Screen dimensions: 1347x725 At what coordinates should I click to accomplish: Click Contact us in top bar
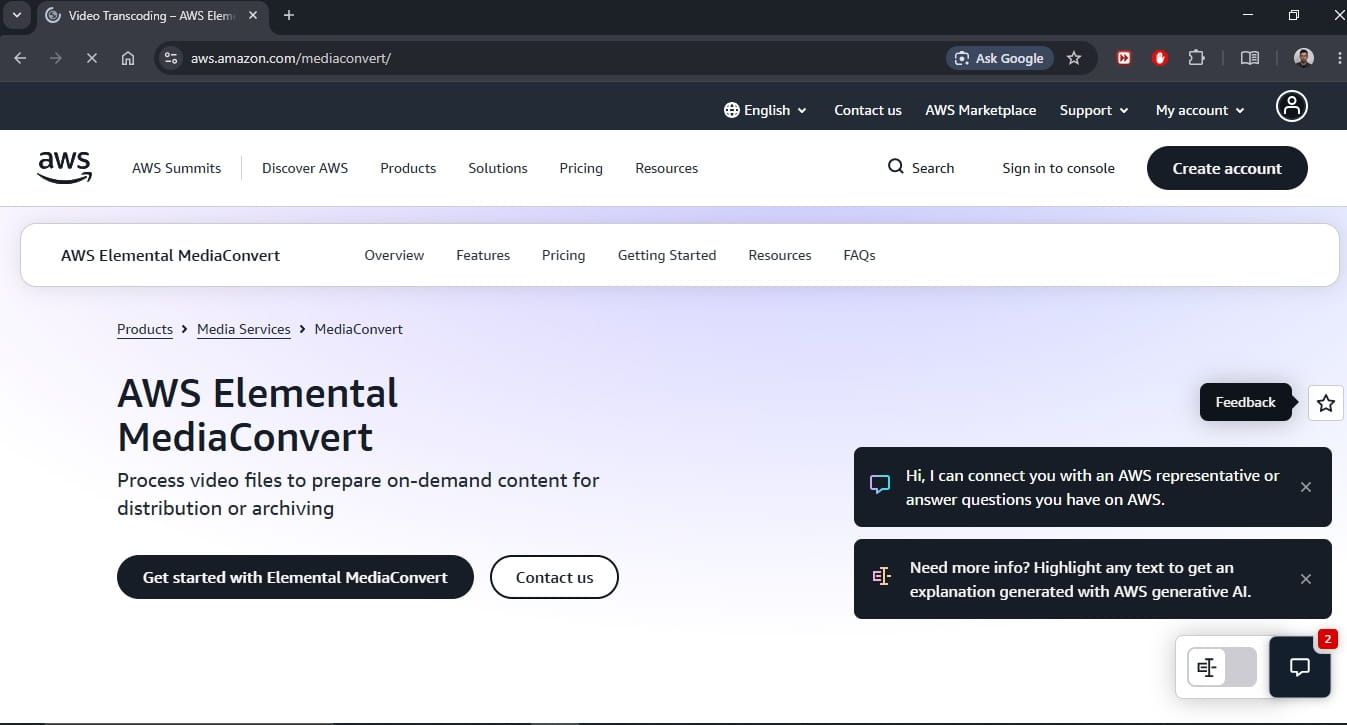tap(868, 110)
